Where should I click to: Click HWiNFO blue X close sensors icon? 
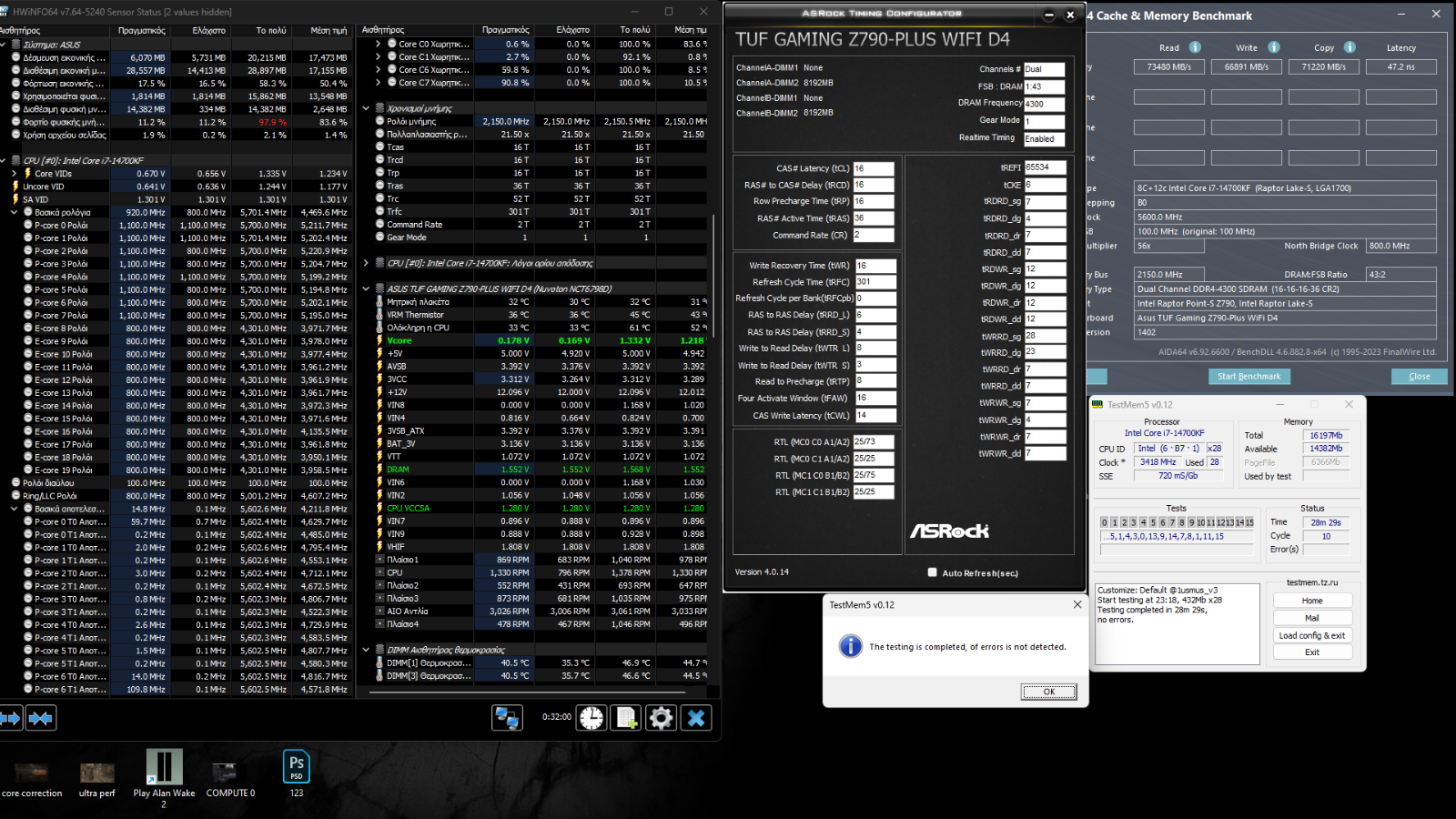coord(696,718)
